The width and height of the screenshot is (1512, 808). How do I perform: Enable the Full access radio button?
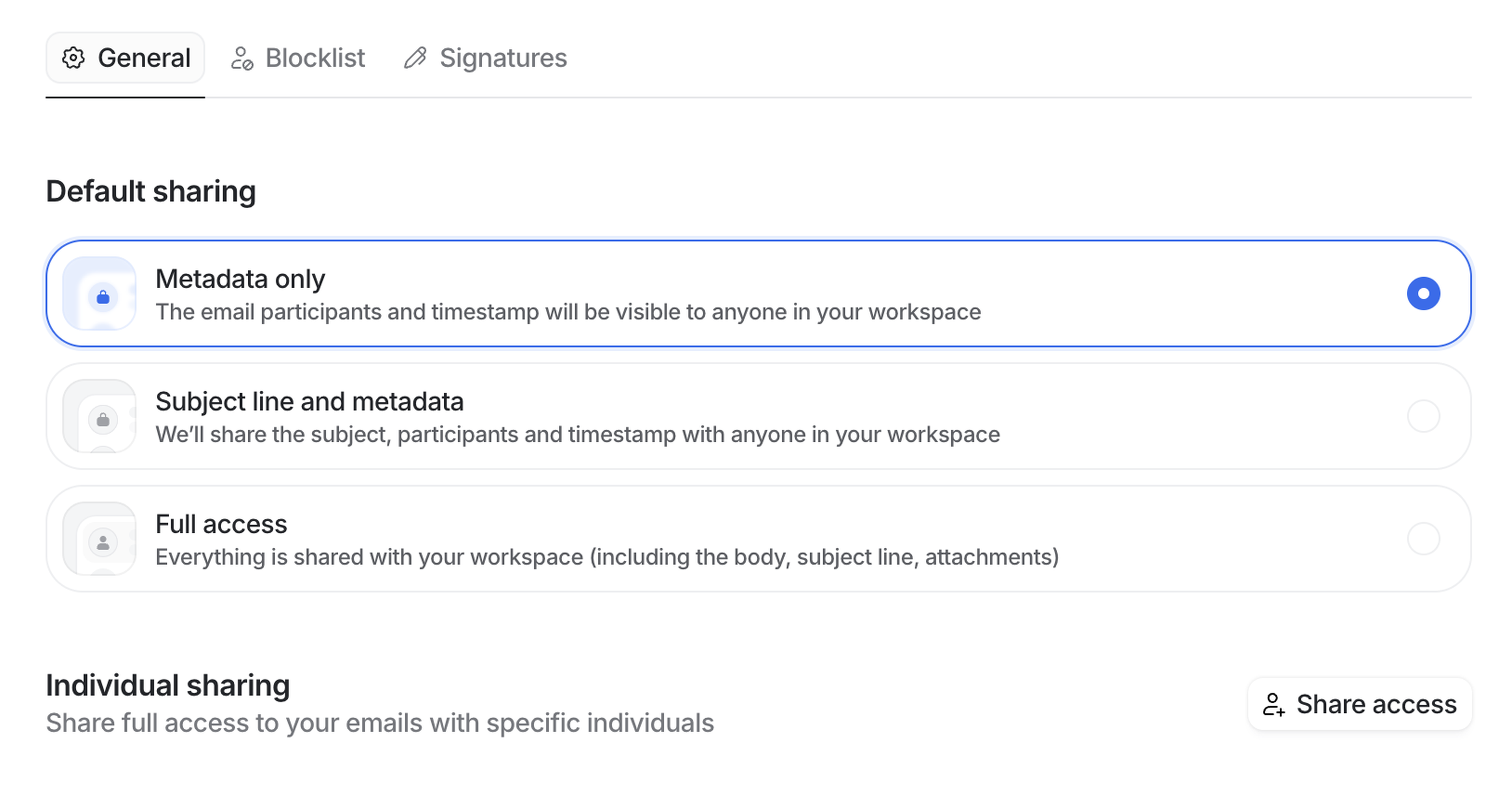click(x=1423, y=539)
